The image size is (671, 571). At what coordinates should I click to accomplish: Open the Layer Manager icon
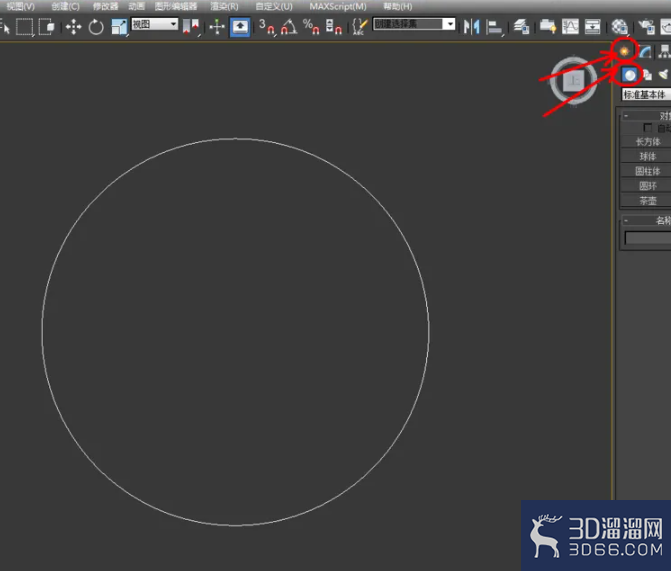(522, 27)
